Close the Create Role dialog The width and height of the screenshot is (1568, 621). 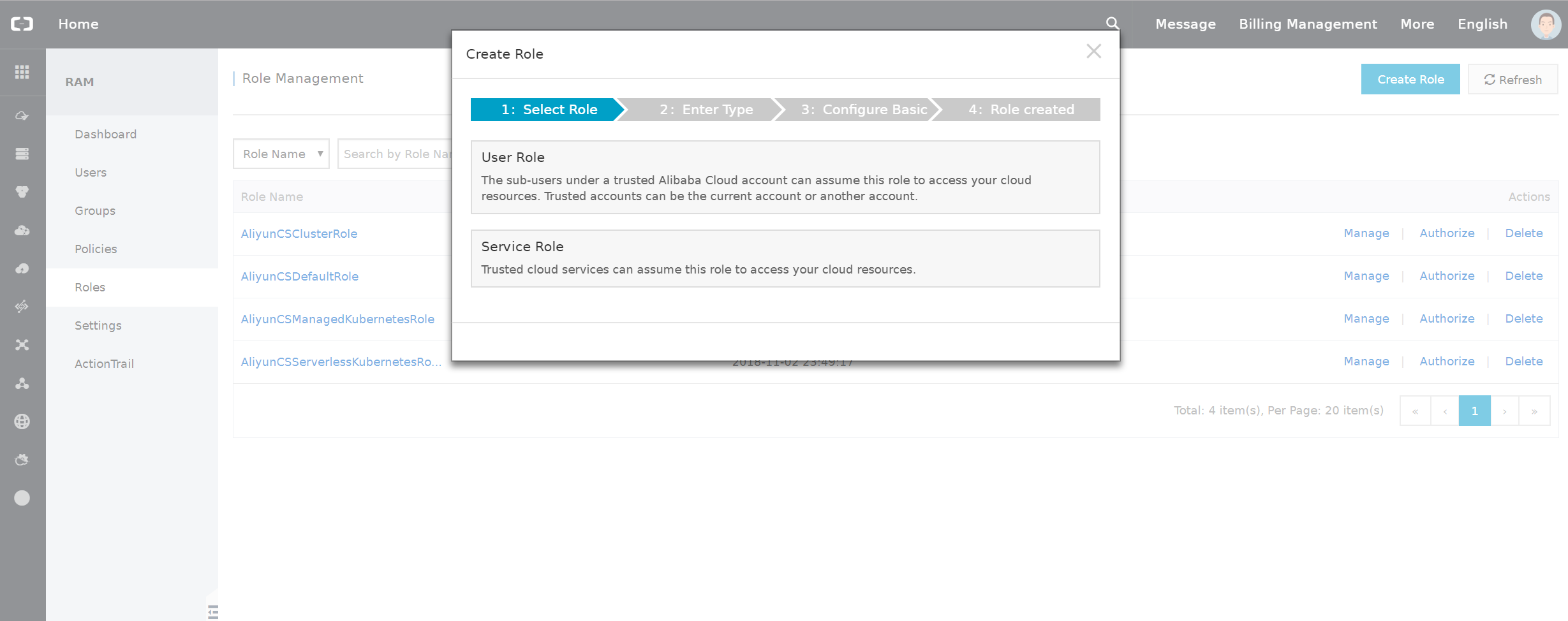(1093, 51)
